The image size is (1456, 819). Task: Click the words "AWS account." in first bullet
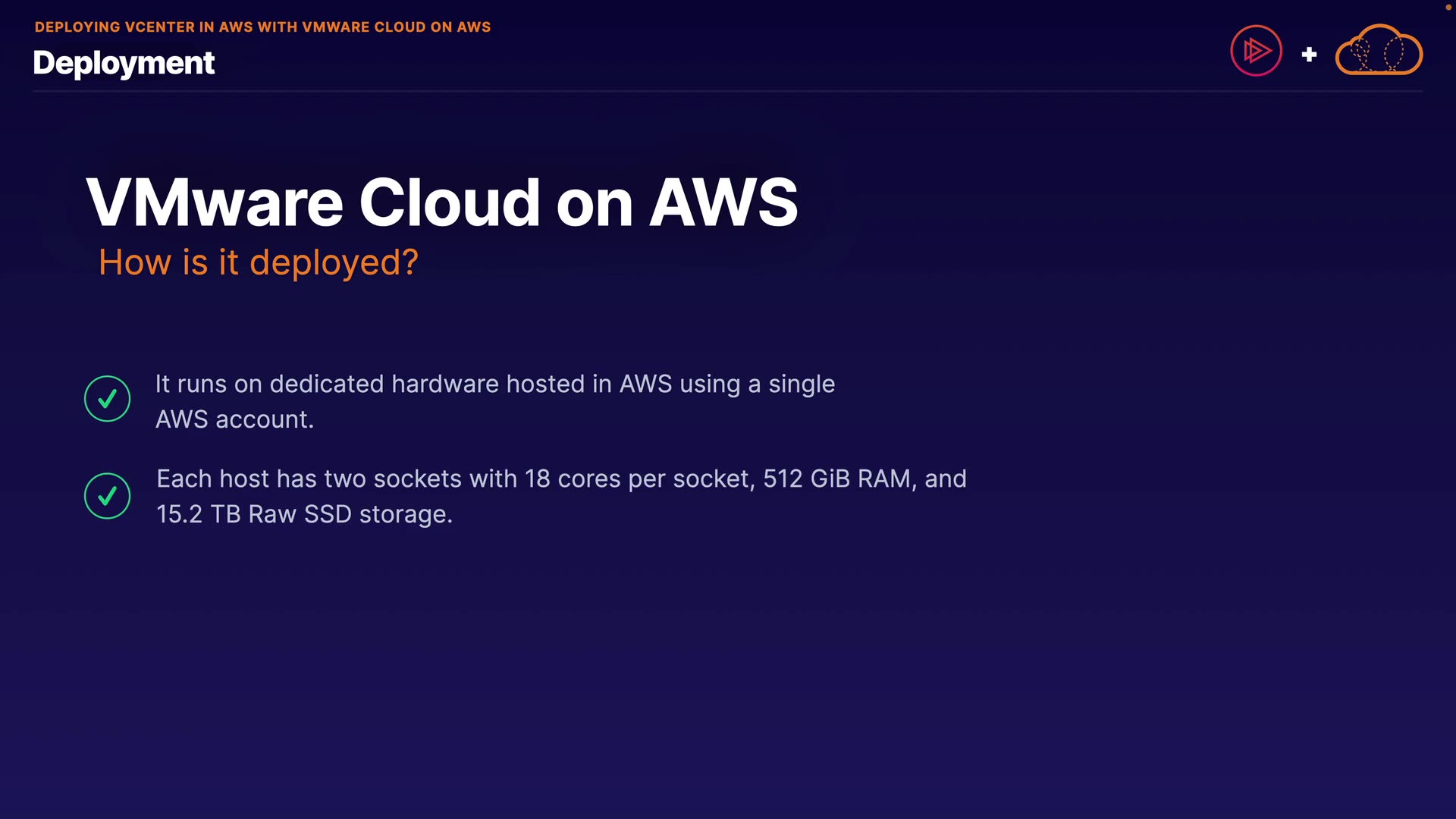[x=234, y=419]
